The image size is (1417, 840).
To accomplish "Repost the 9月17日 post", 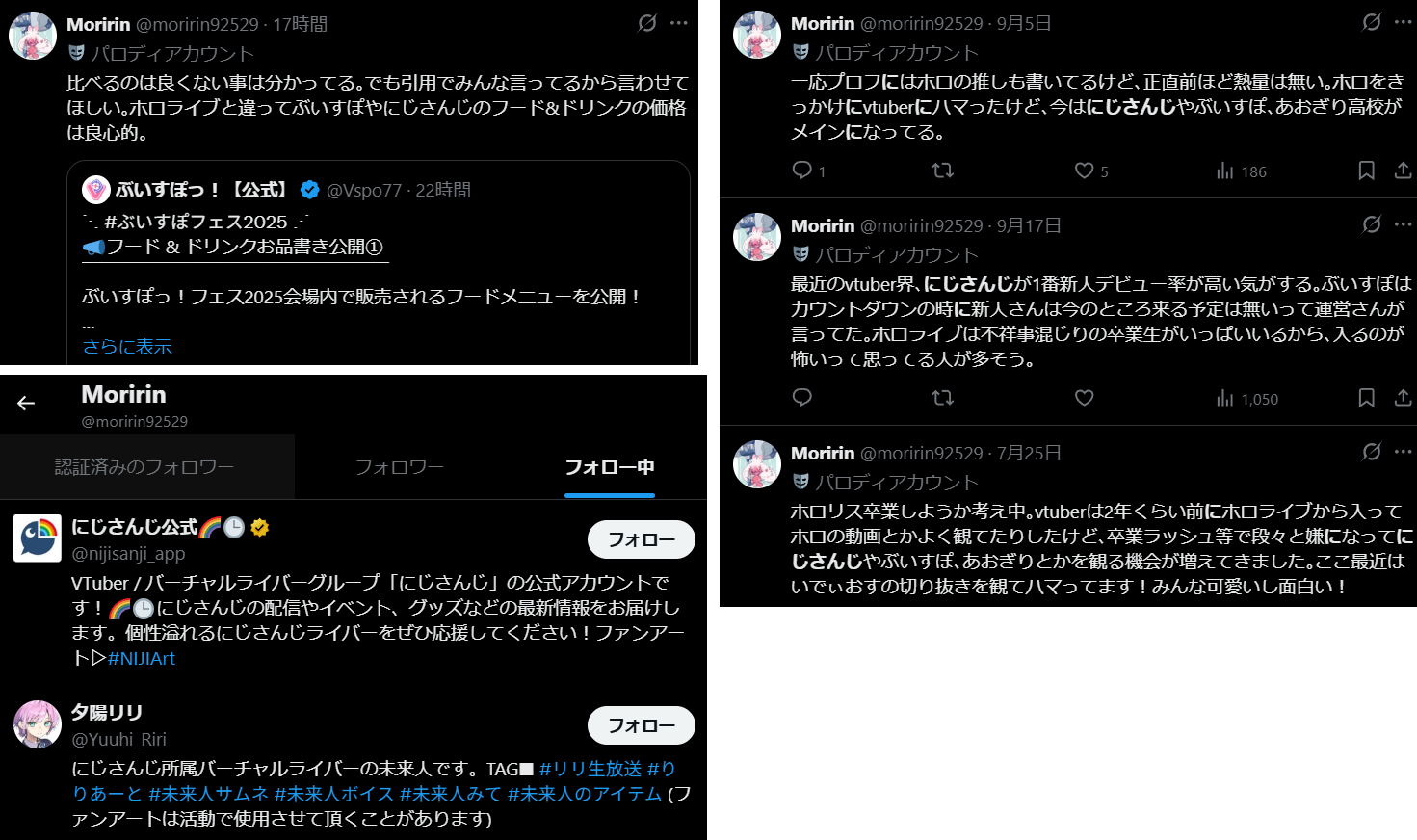I will [x=943, y=398].
